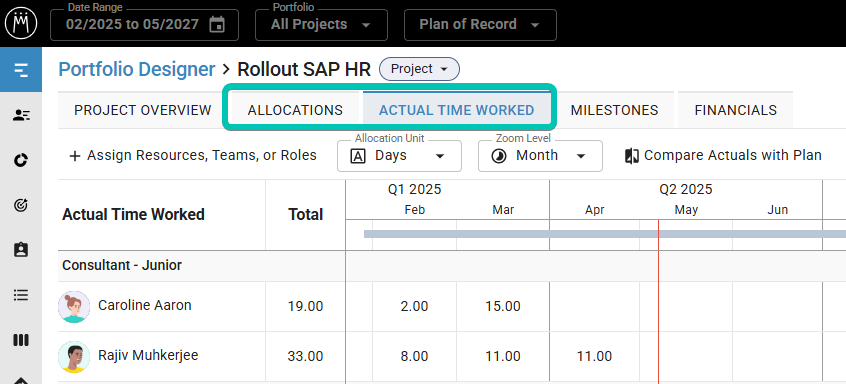The width and height of the screenshot is (846, 384).
Task: Open the target goals sidebar icon
Action: point(21,205)
